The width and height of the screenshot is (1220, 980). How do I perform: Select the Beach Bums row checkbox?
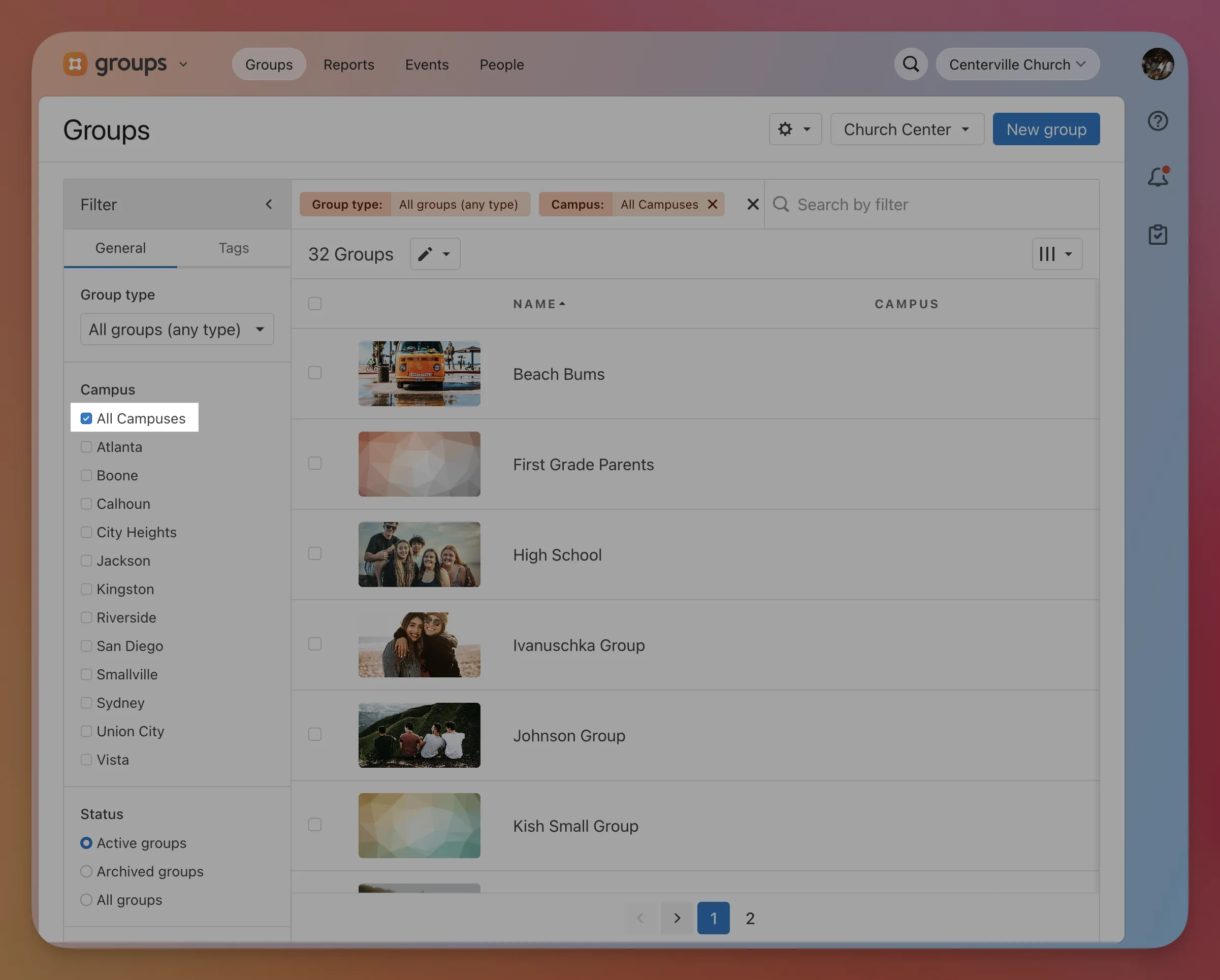(x=314, y=373)
